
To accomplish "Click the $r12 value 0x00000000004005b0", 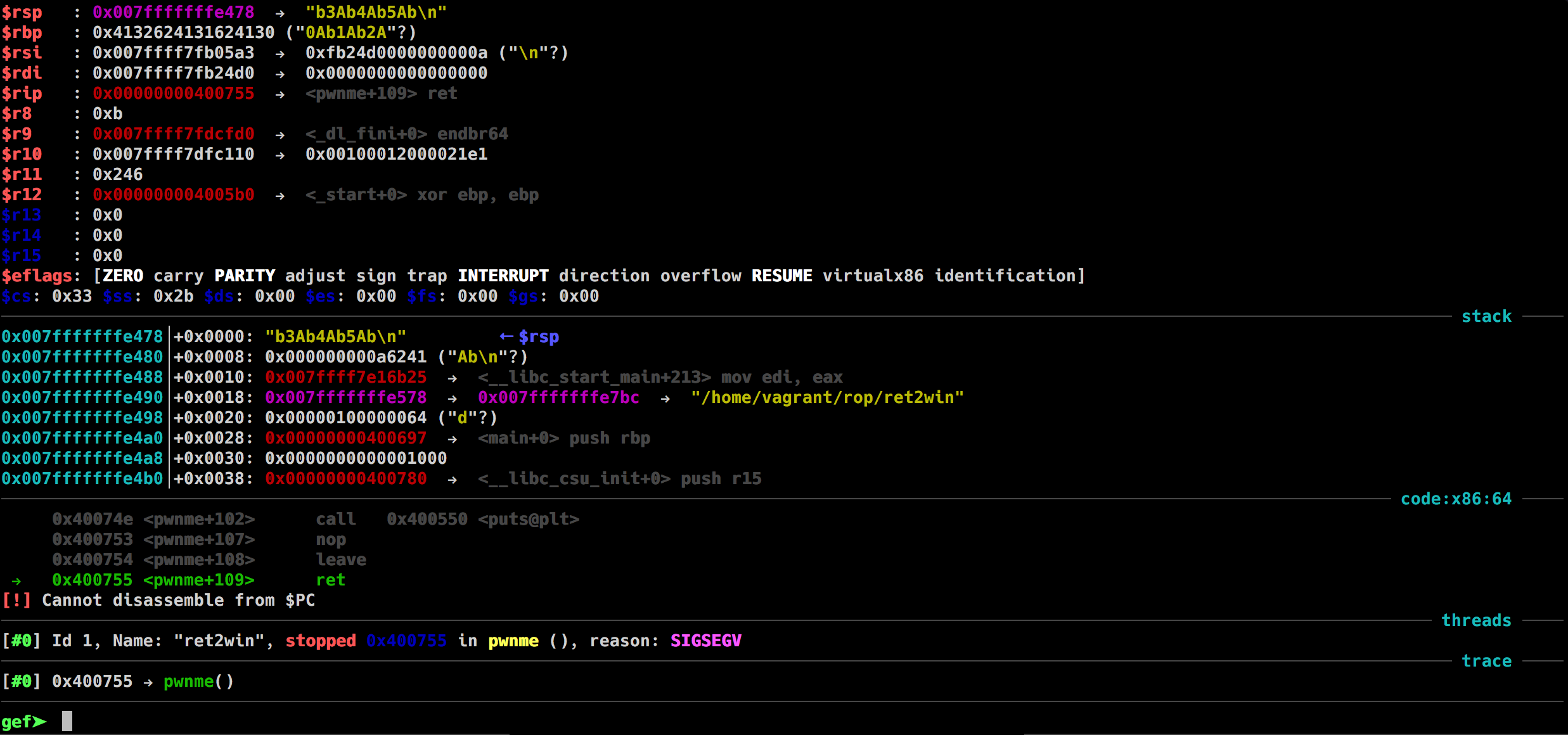I will pyautogui.click(x=173, y=195).
